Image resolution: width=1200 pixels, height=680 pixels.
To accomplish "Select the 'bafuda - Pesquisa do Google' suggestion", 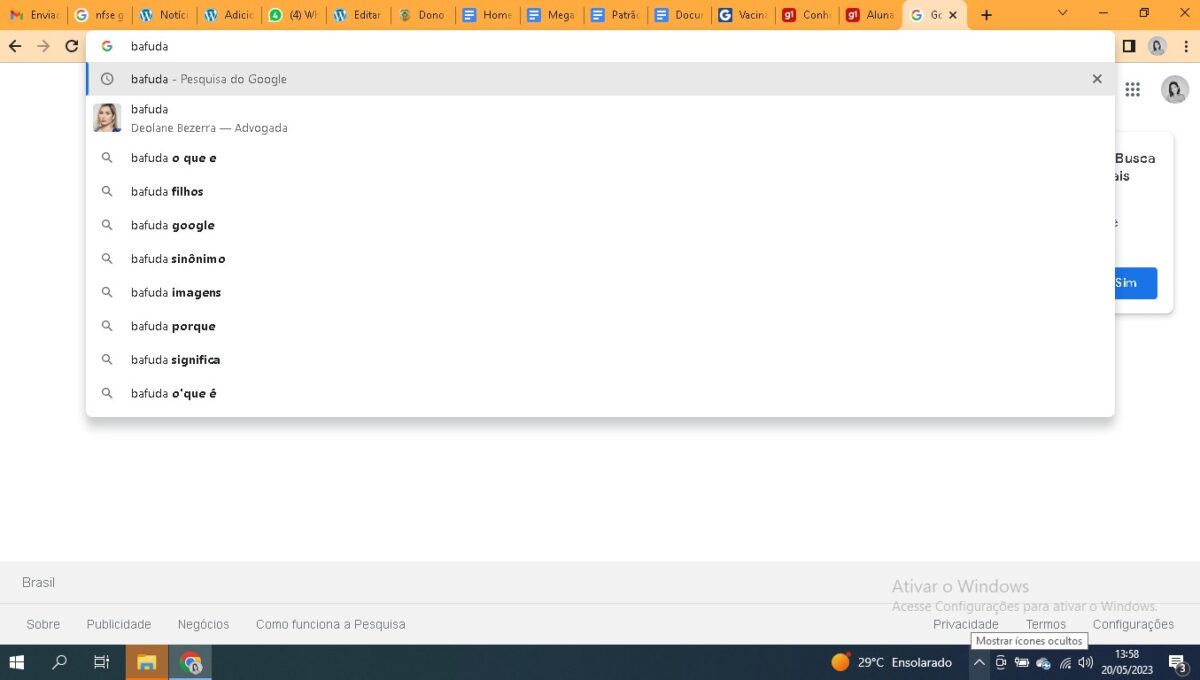I will (x=600, y=79).
